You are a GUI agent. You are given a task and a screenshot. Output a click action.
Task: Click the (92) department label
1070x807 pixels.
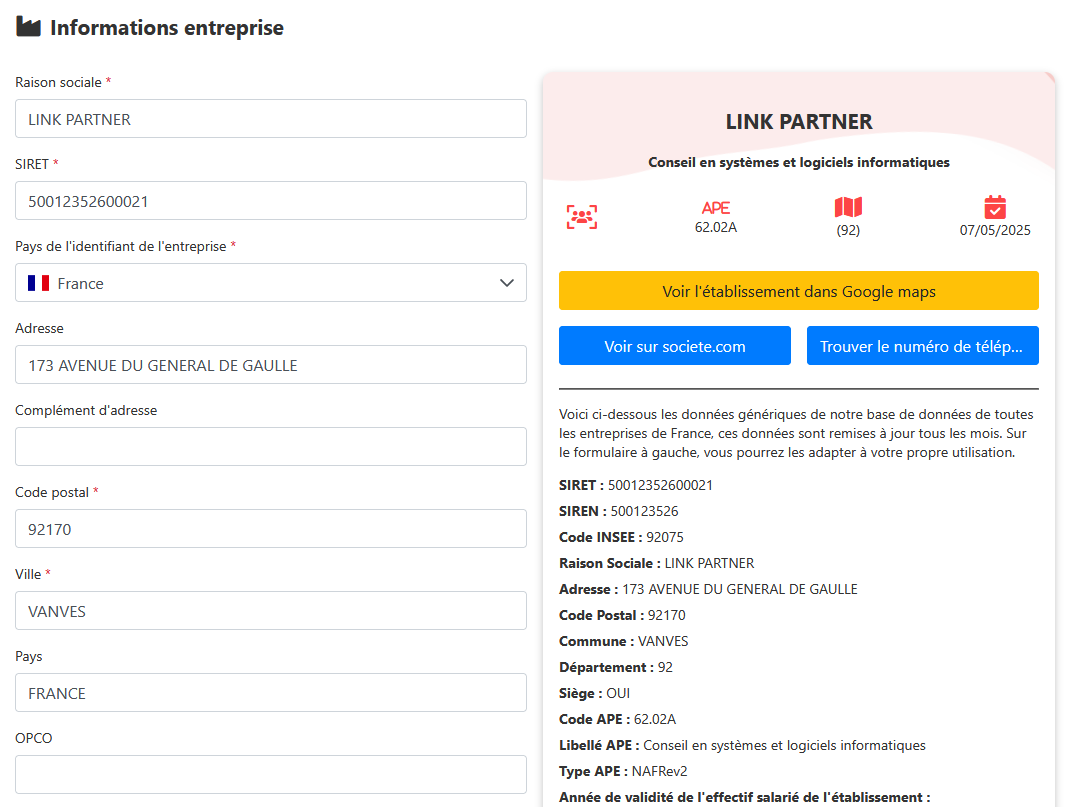pos(848,230)
